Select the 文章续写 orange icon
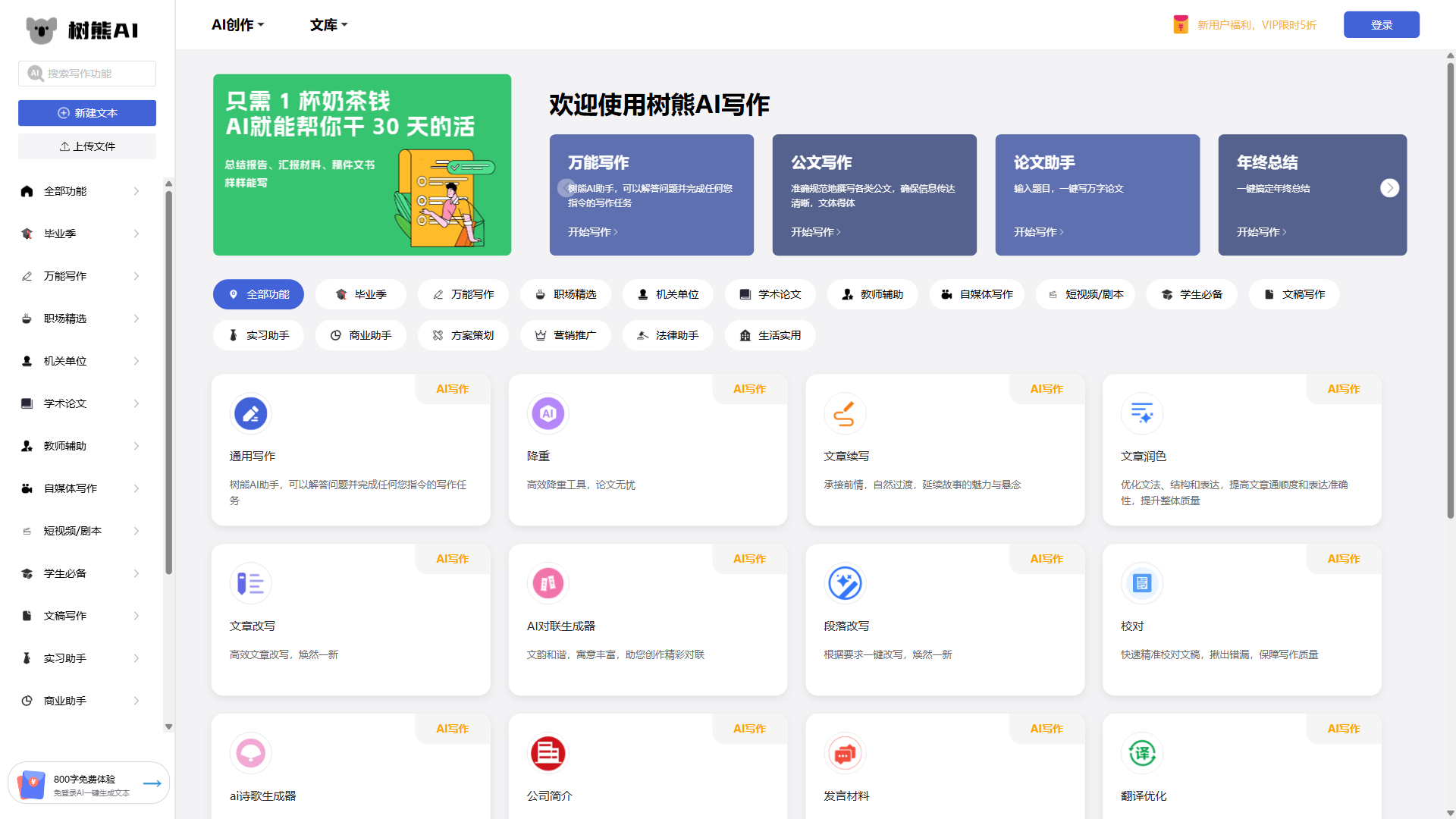1456x819 pixels. pos(844,413)
